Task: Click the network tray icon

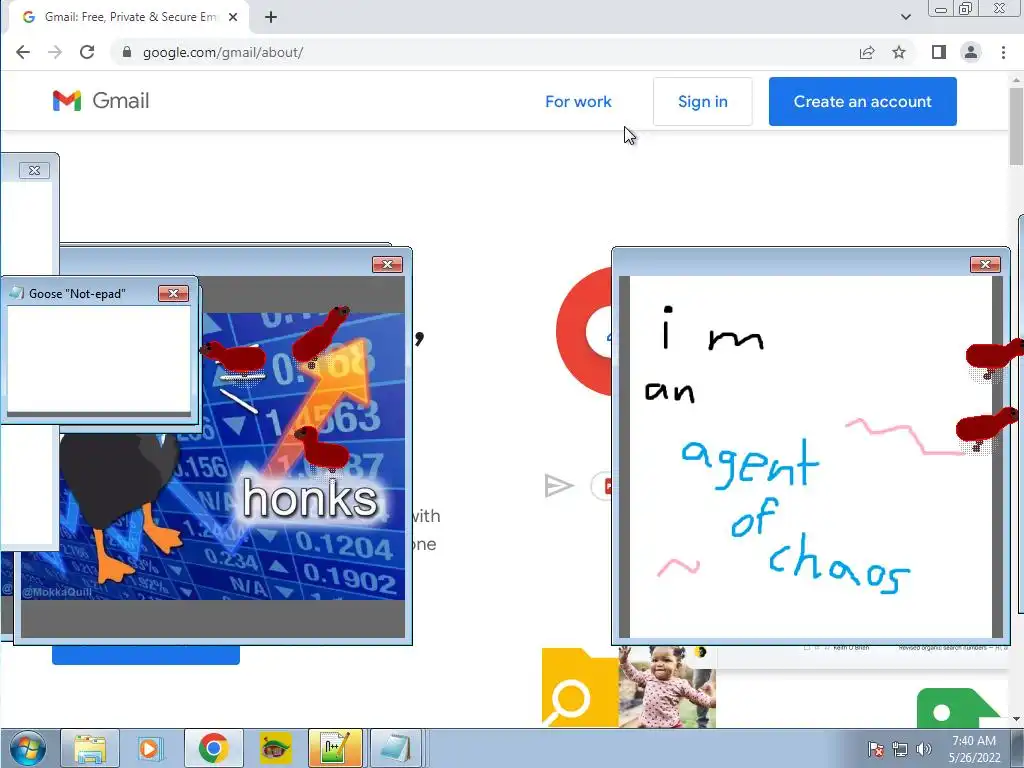Action: (x=900, y=750)
